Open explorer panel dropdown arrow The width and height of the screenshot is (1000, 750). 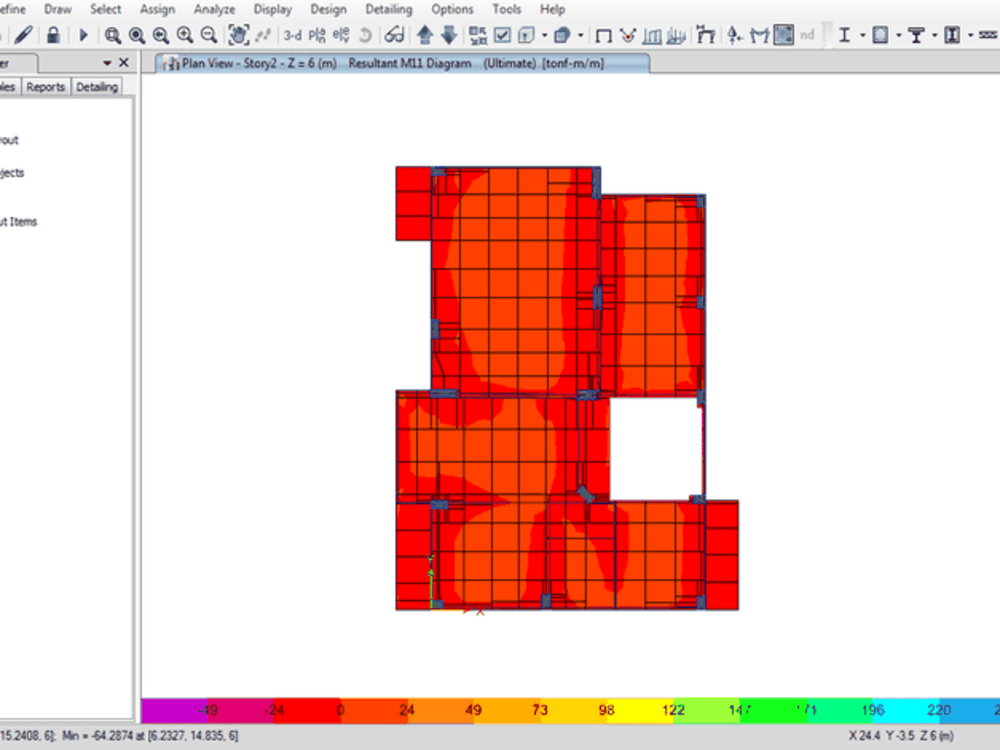pyautogui.click(x=107, y=62)
